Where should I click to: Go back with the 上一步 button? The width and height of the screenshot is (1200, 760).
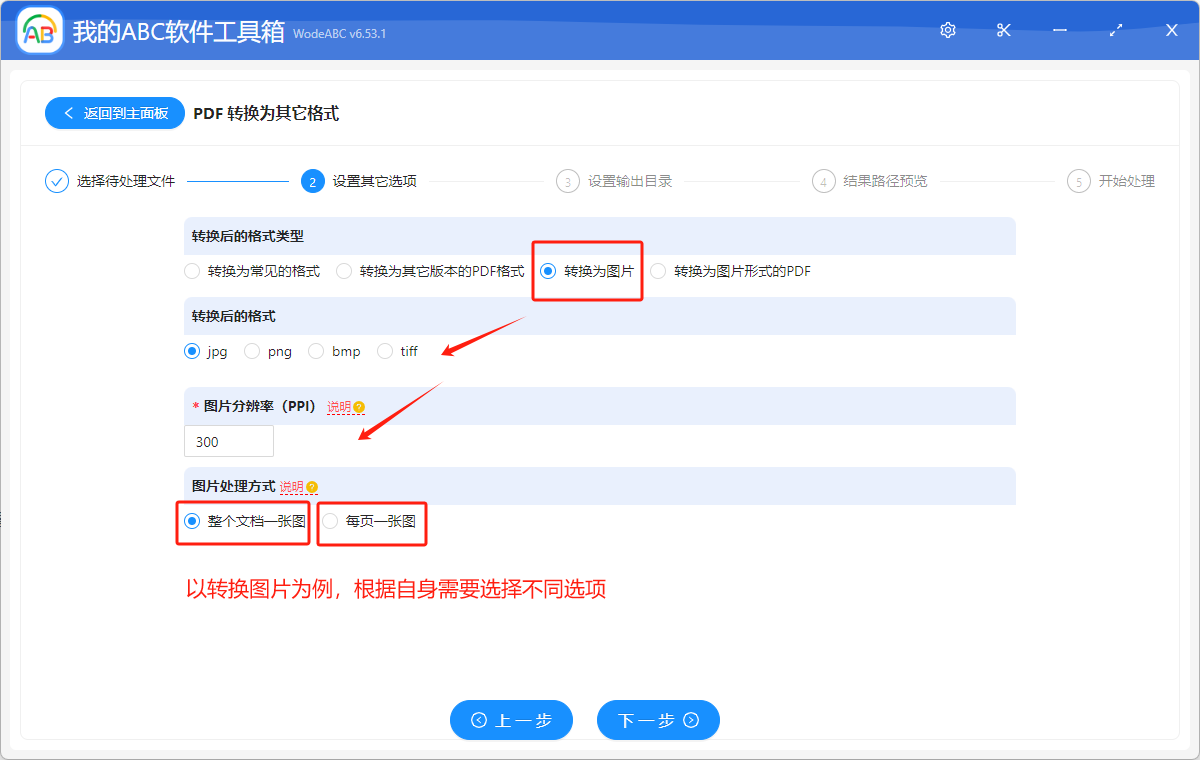tap(511, 720)
